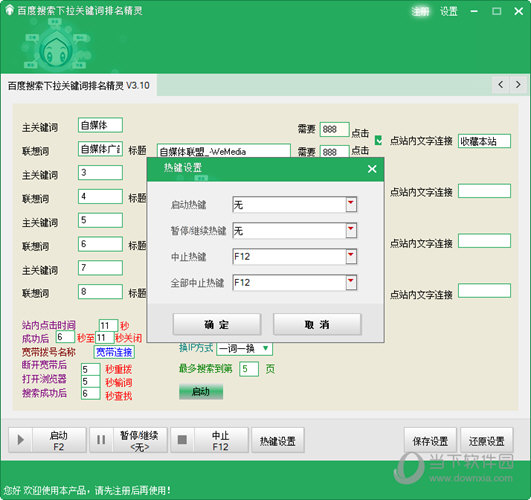Click the 联想词 field containing 6
Image resolution: width=531 pixels, height=500 pixels.
(x=100, y=244)
